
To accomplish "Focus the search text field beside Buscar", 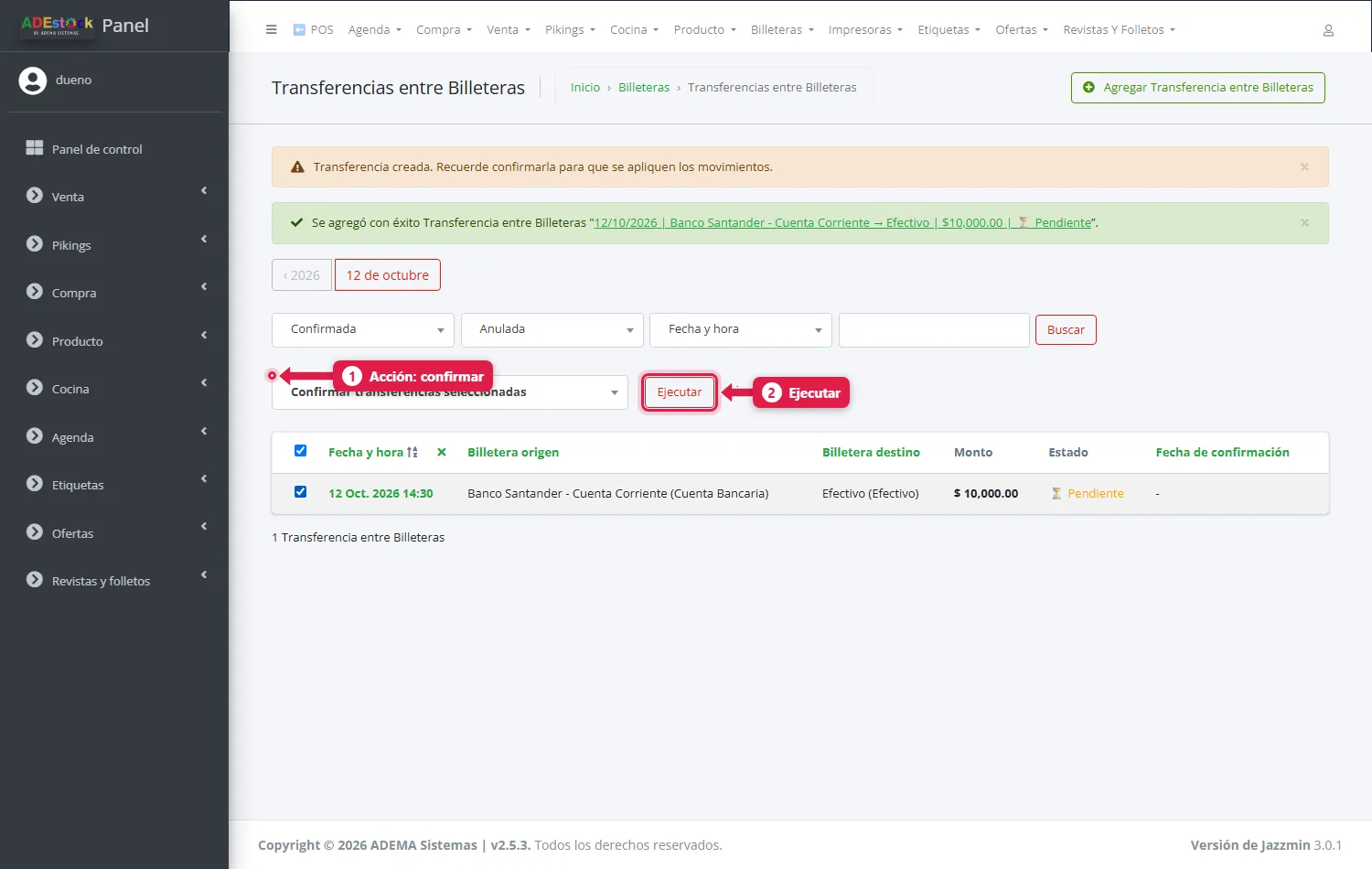I will [x=934, y=330].
